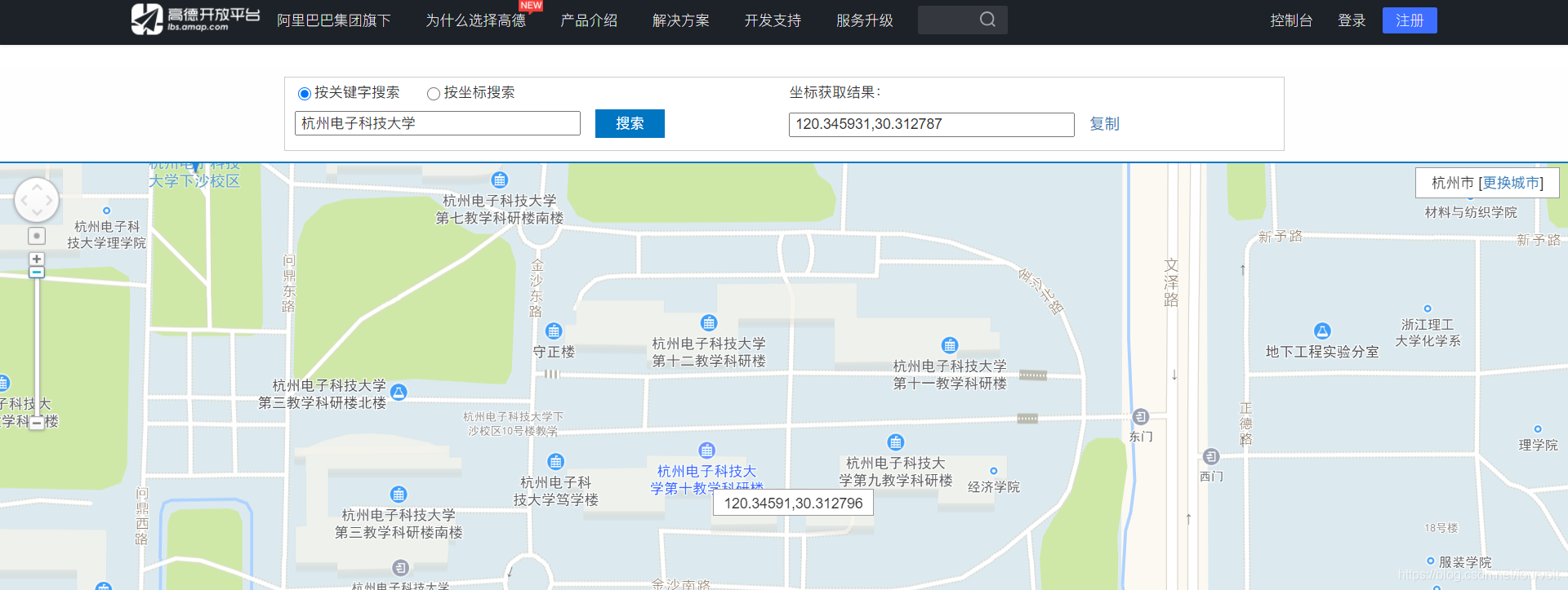
Task: Click the 第十一教学科研楼 marker icon
Action: click(949, 345)
